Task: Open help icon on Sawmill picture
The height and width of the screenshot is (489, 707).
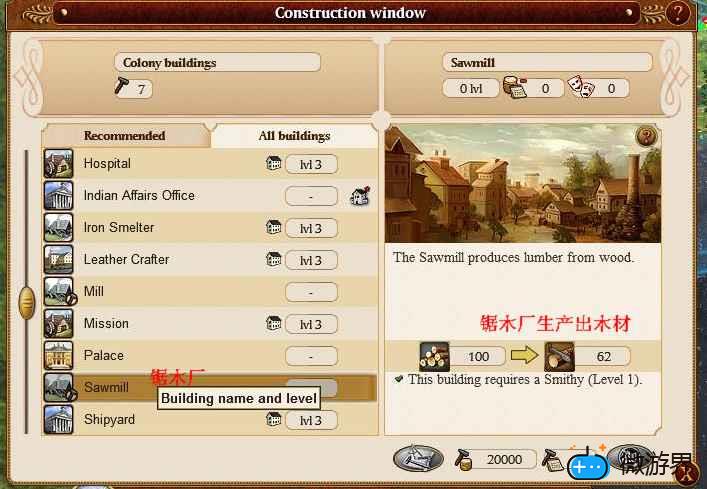Action: (x=647, y=137)
